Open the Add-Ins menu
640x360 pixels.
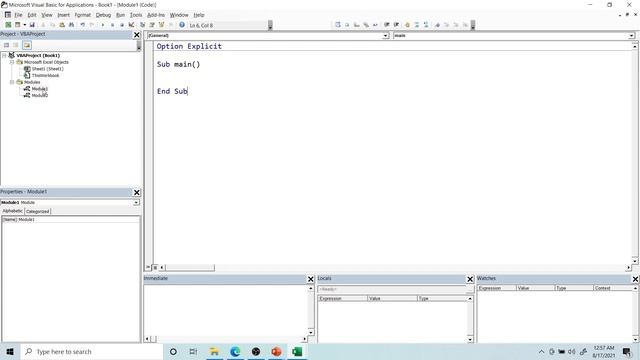156,15
